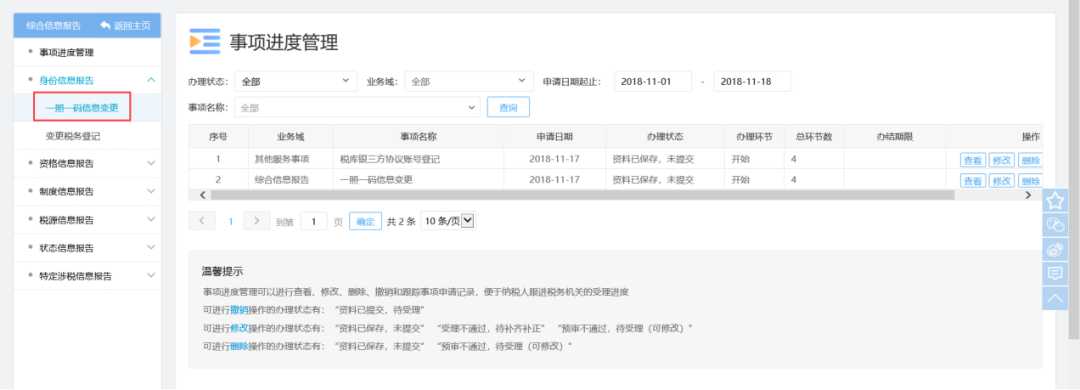Click 查看 for 税库银三方协议账号登记 row
Image resolution: width=1080 pixels, height=390 pixels.
click(x=973, y=160)
